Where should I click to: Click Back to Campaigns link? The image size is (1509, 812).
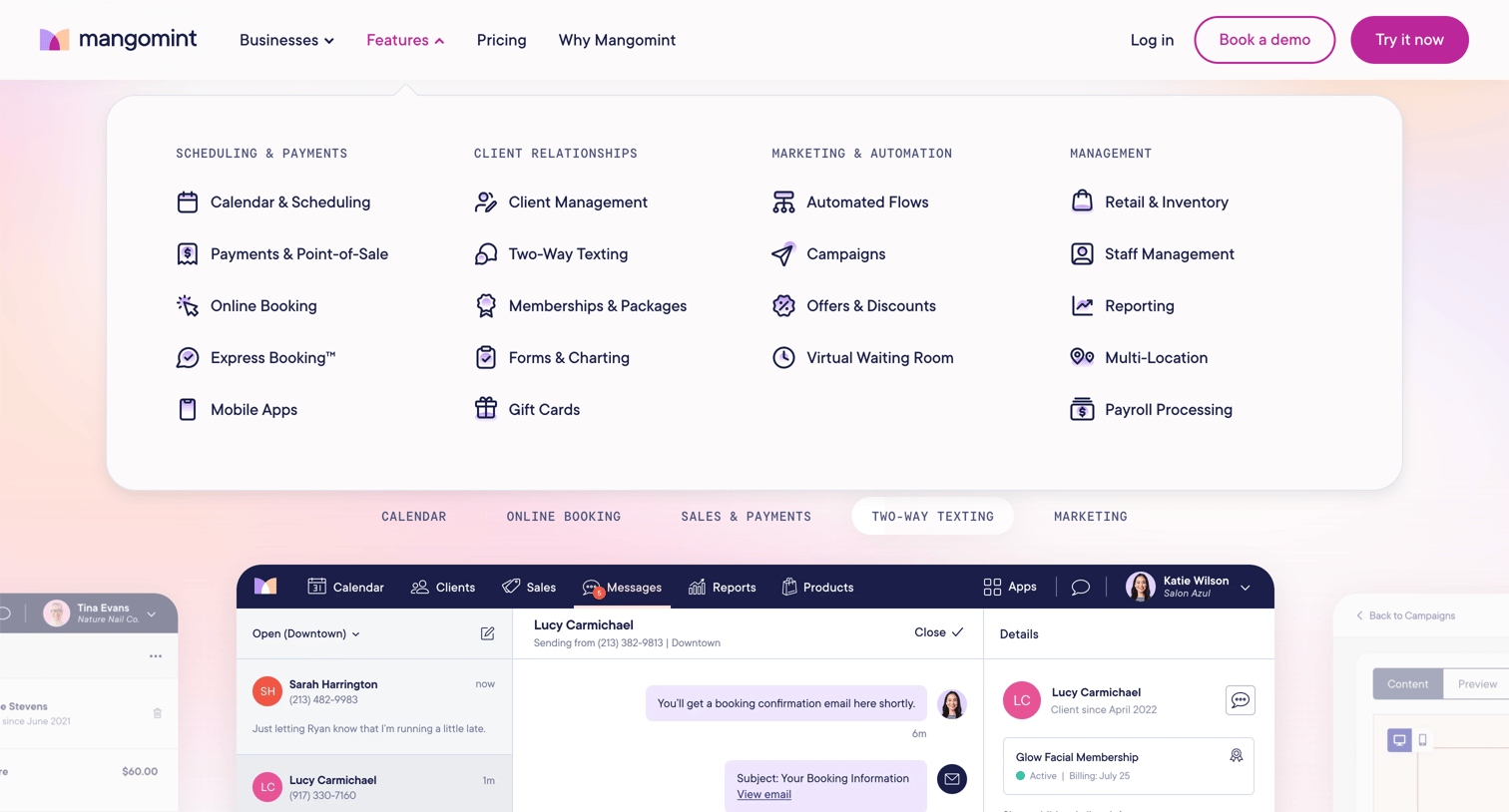[1405, 615]
